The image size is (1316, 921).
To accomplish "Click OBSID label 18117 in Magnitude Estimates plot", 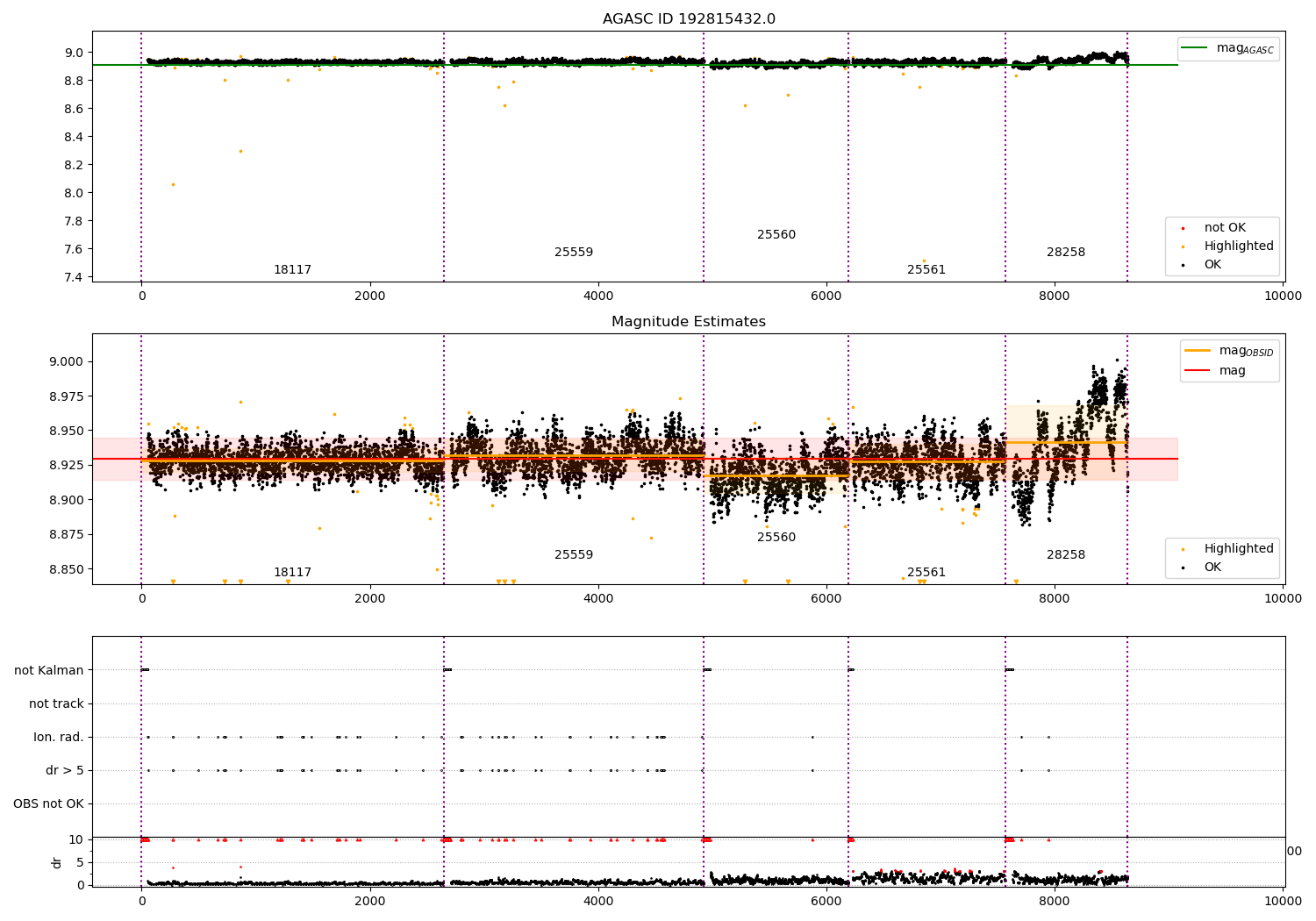I will pyautogui.click(x=292, y=573).
